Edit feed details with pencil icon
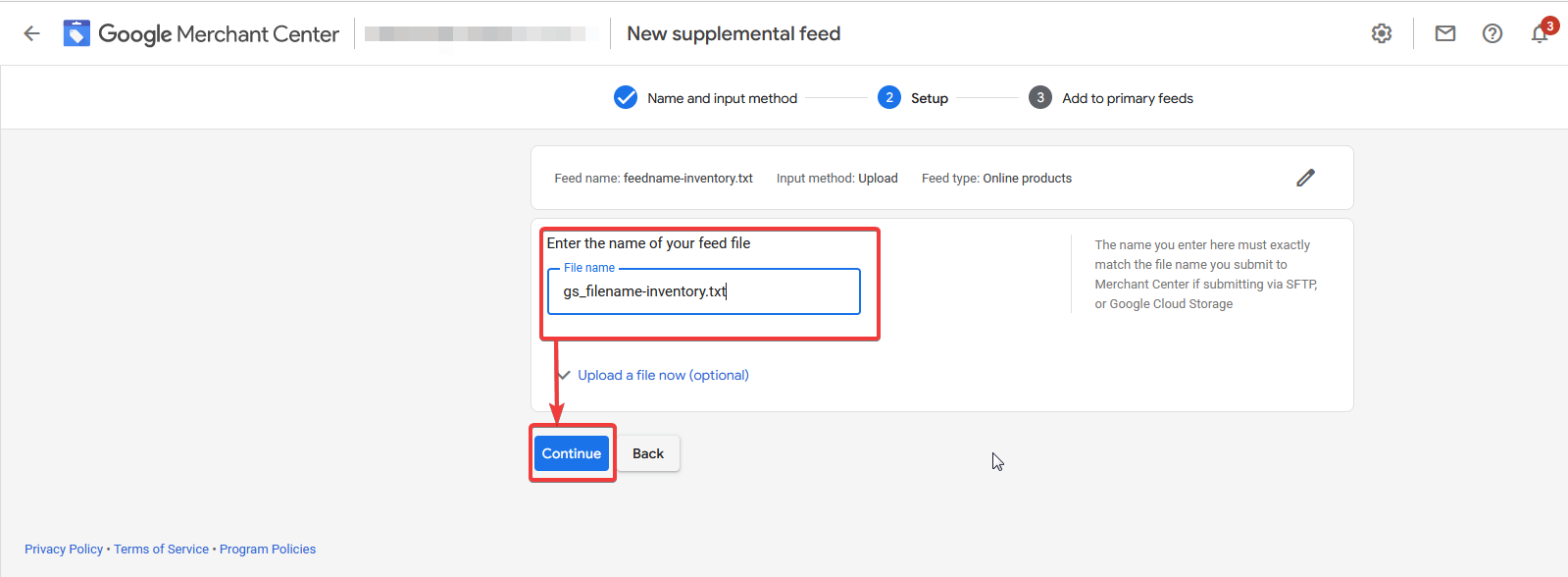 pyautogui.click(x=1305, y=178)
